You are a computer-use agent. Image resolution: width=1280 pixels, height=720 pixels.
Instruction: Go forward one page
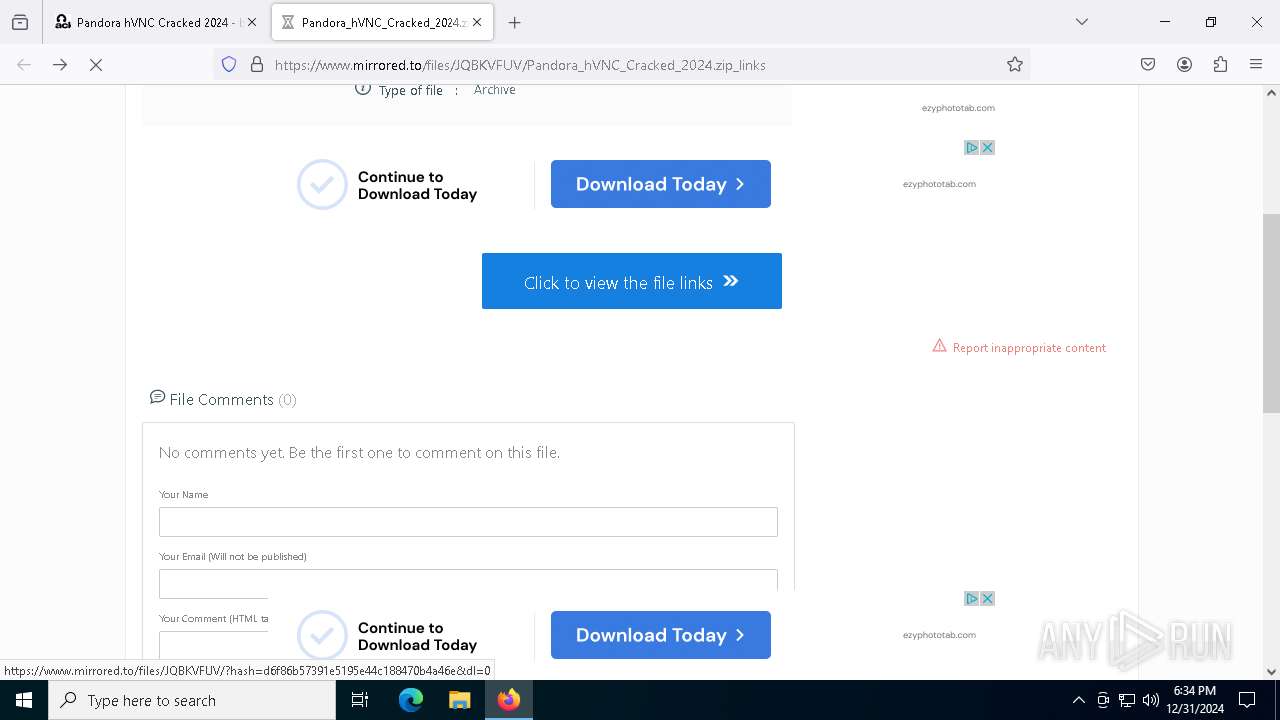pyautogui.click(x=60, y=64)
